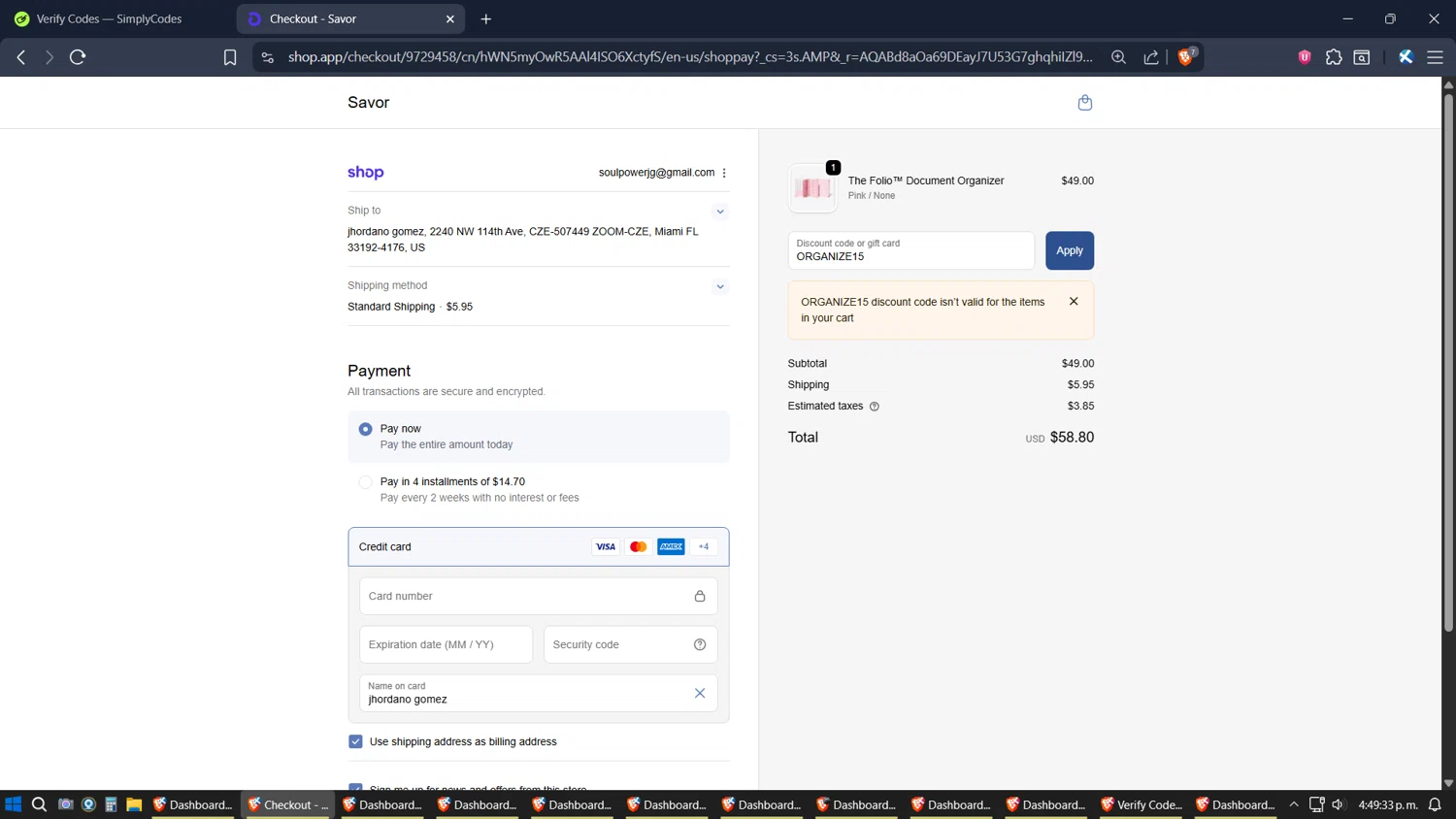Open a new browser tab

[486, 18]
